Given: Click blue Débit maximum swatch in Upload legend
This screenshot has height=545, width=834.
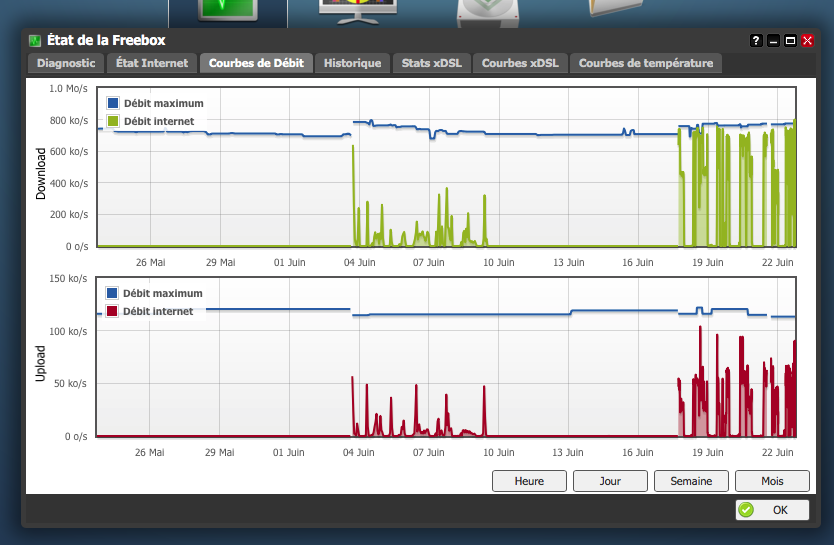Looking at the screenshot, I should tap(112, 293).
